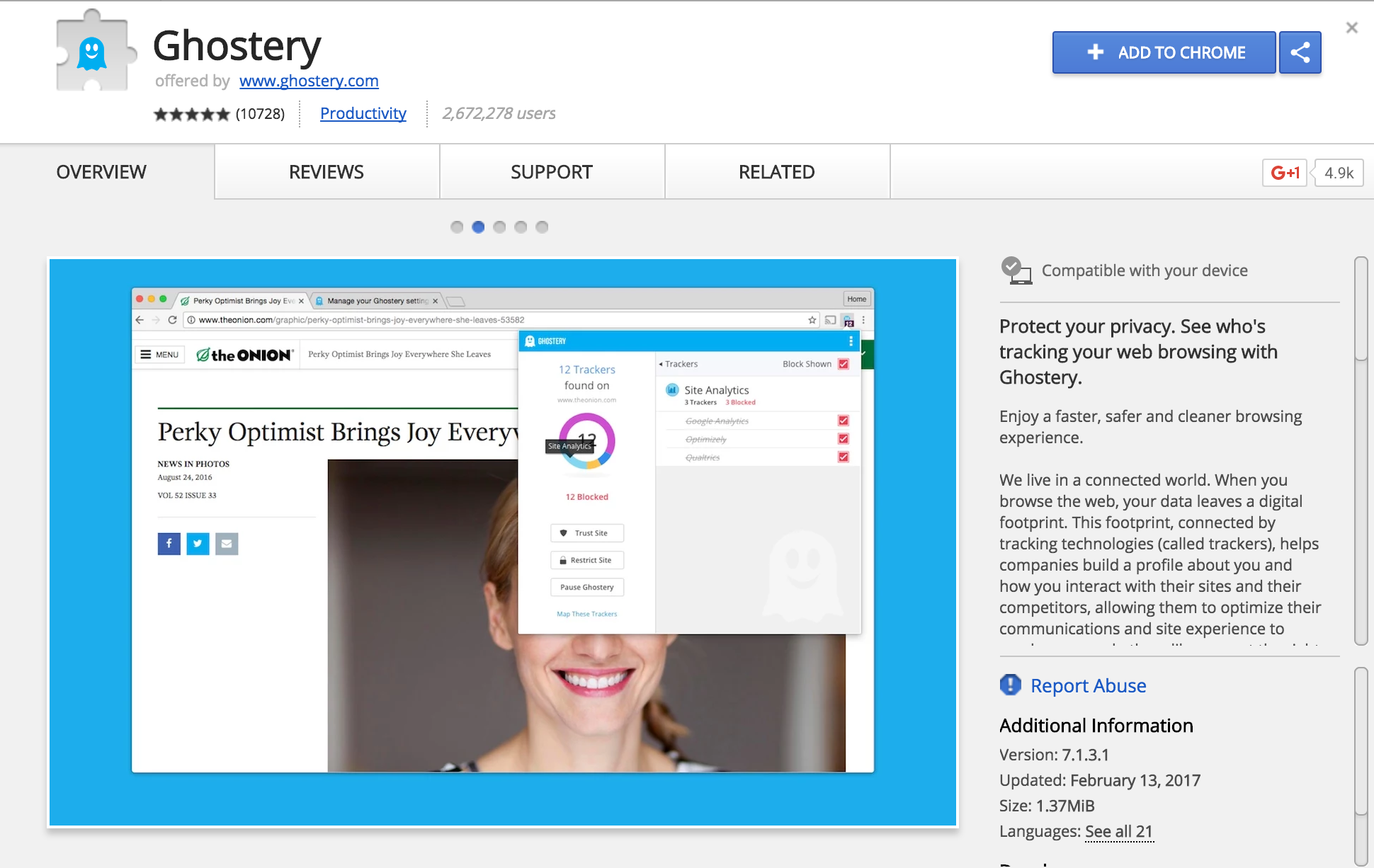Open the www.ghostery.com link
The height and width of the screenshot is (868, 1374).
point(309,81)
